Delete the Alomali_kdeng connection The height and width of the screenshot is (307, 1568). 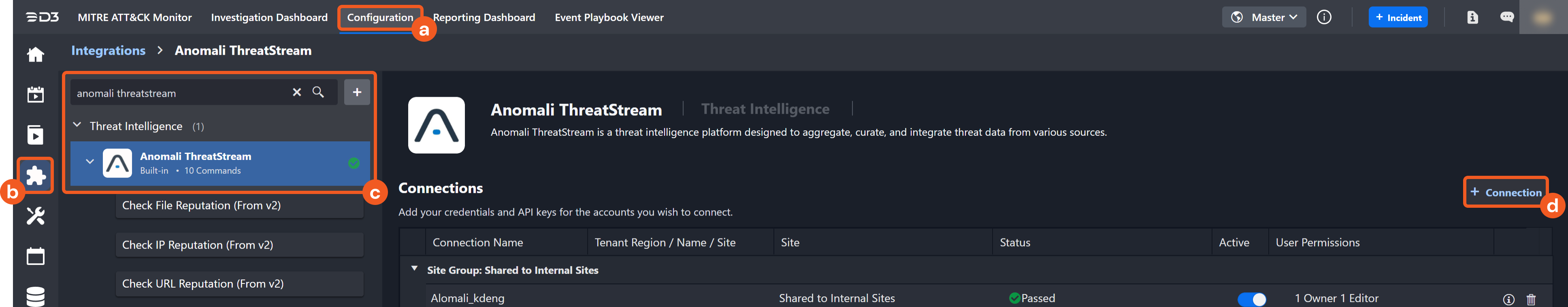pyautogui.click(x=1531, y=299)
